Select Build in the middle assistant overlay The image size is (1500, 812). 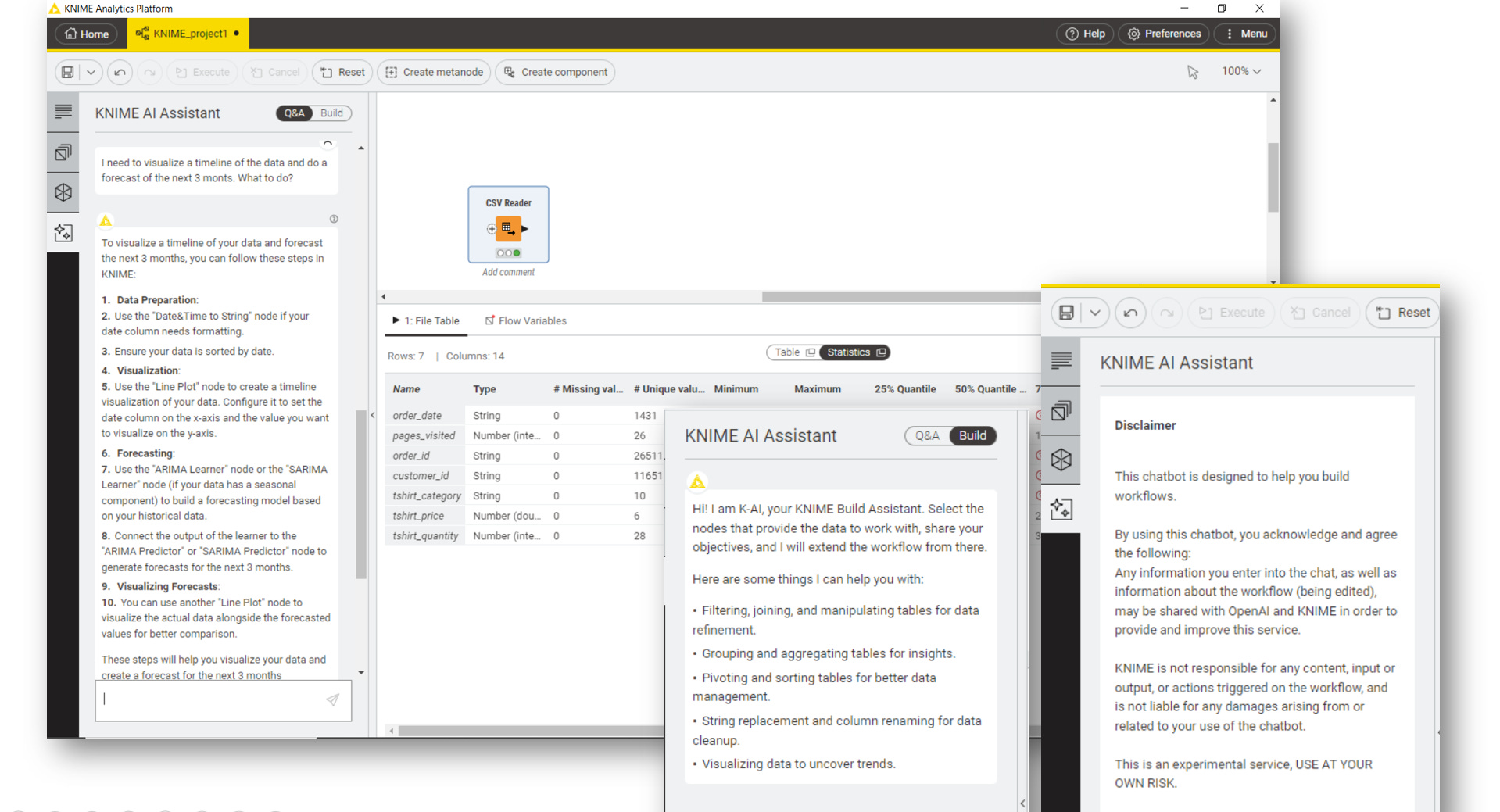coord(972,436)
